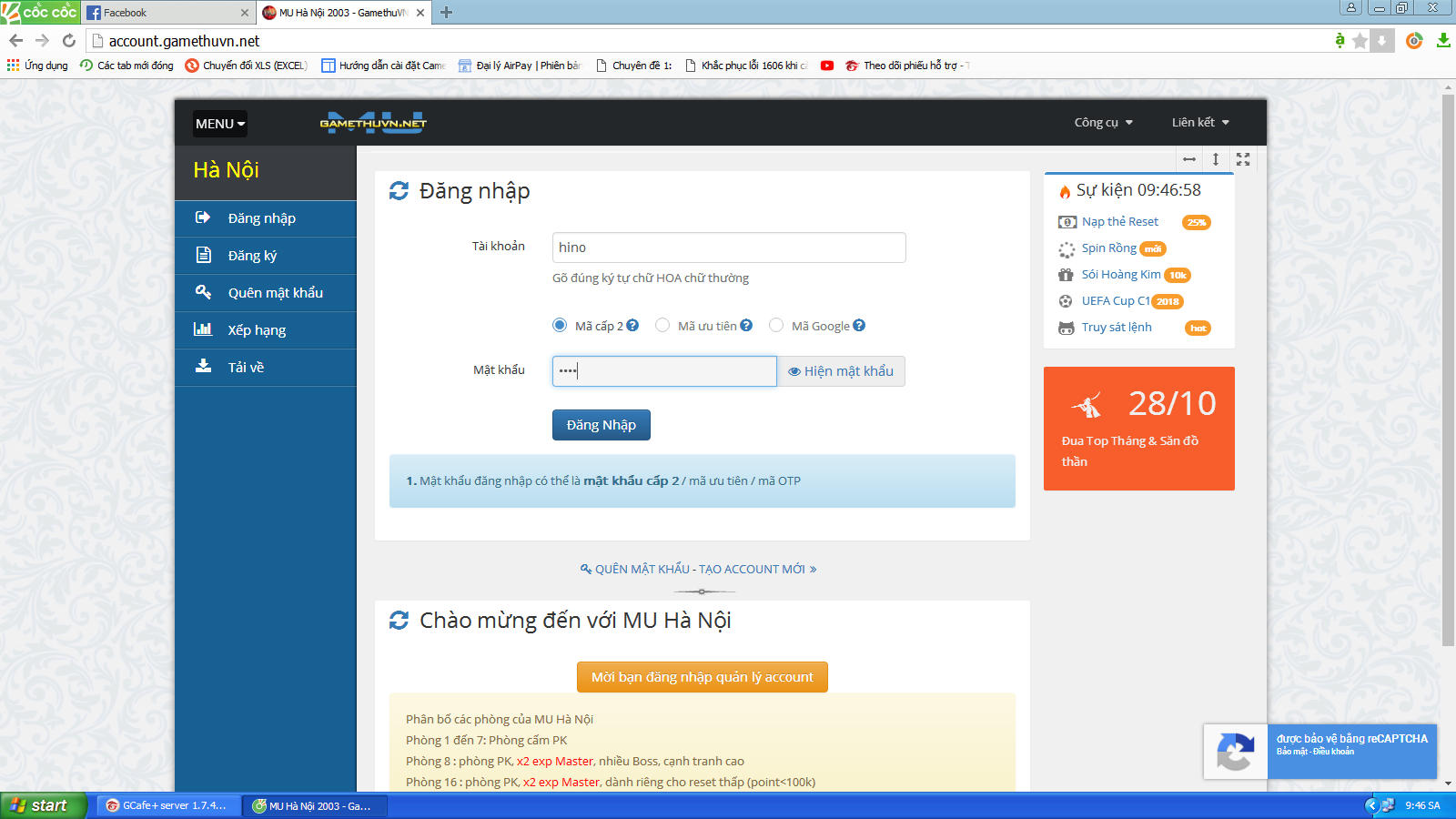Click the browser Forward arrow
Screen dimensions: 1456x819
point(42,40)
